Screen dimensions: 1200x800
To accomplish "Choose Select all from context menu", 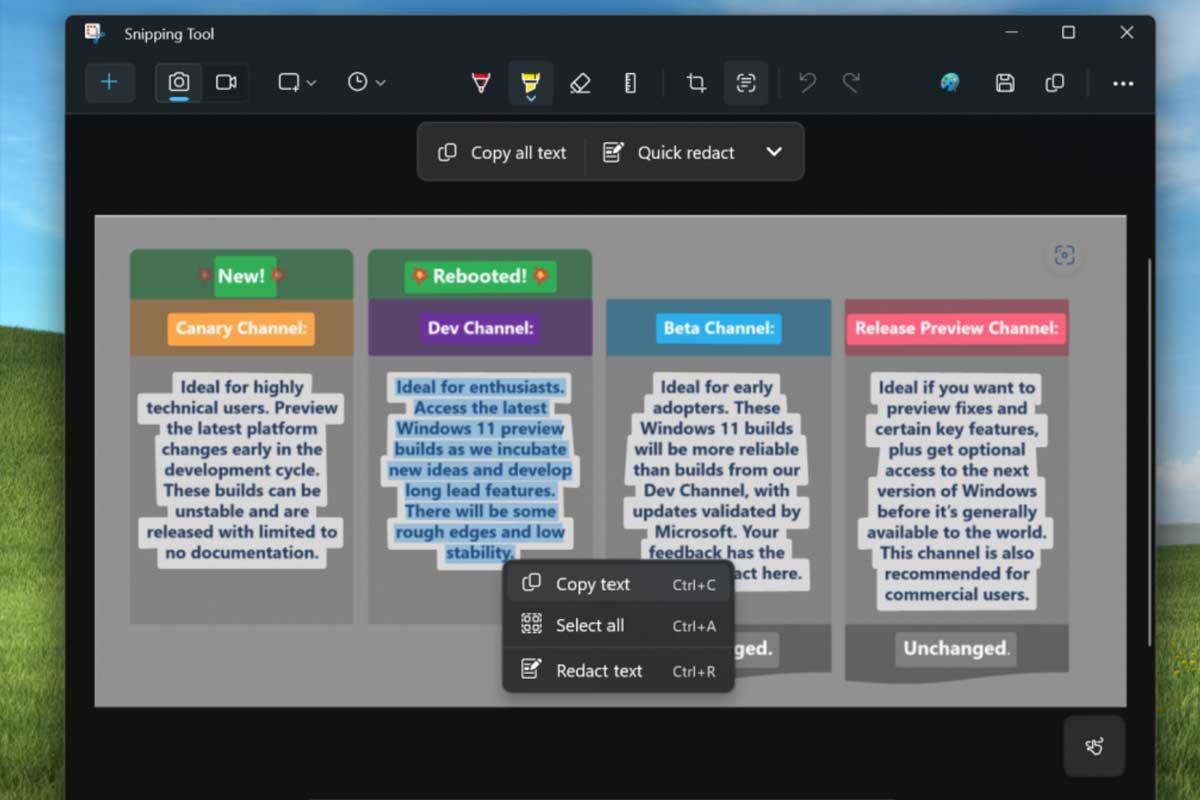I will (619, 626).
